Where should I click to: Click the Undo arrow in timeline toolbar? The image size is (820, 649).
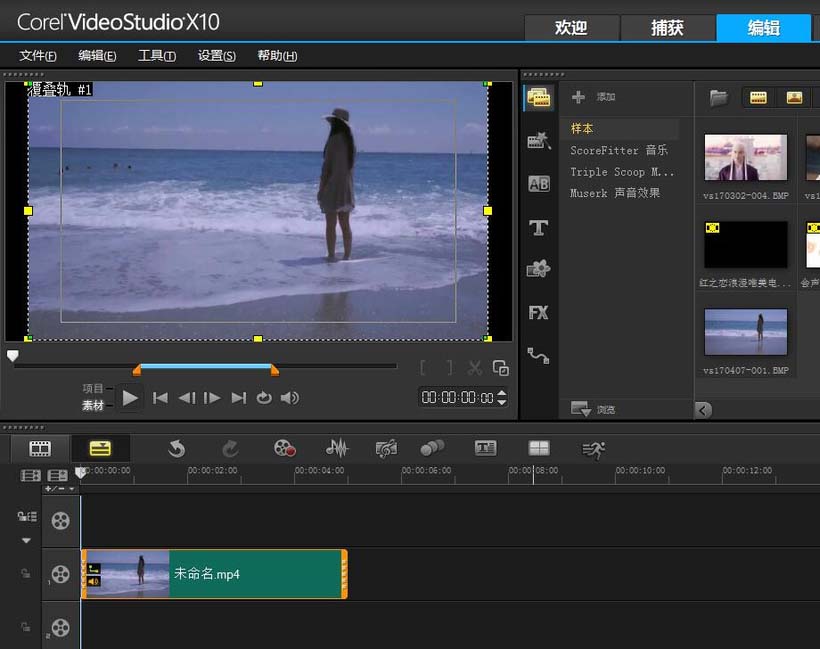click(176, 449)
